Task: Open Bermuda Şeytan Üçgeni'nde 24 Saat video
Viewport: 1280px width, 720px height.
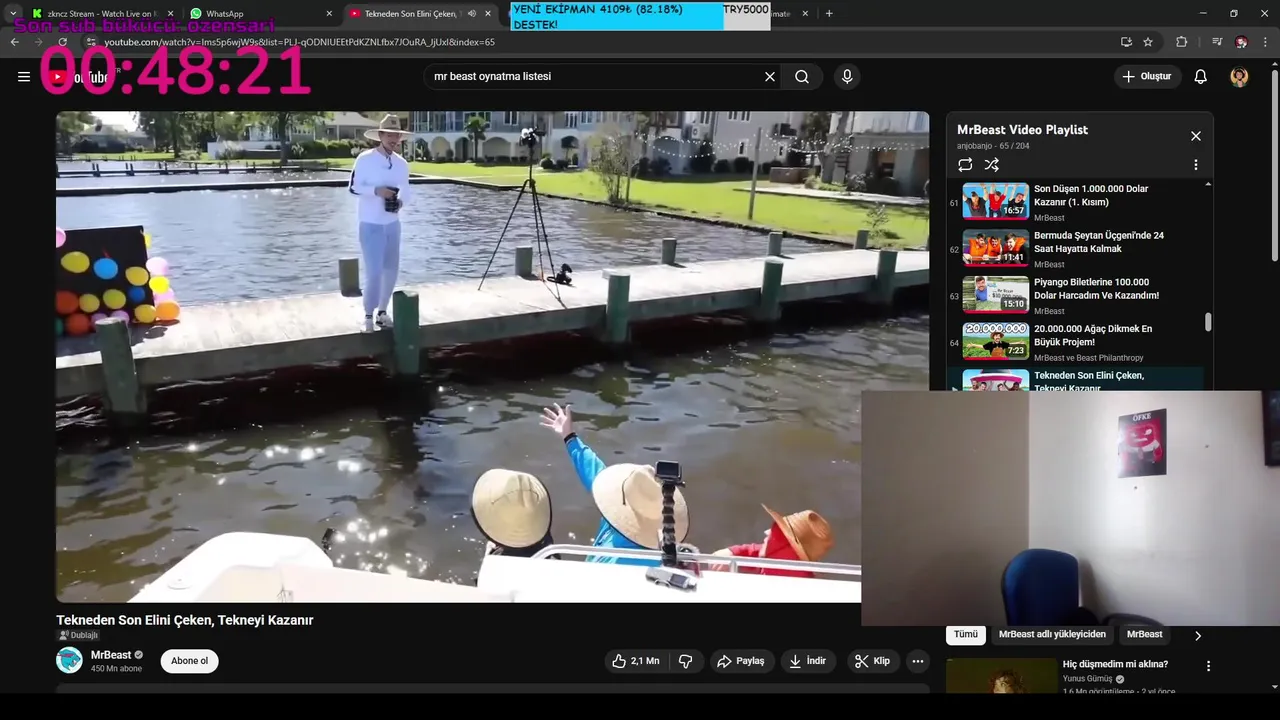Action: (x=1076, y=248)
